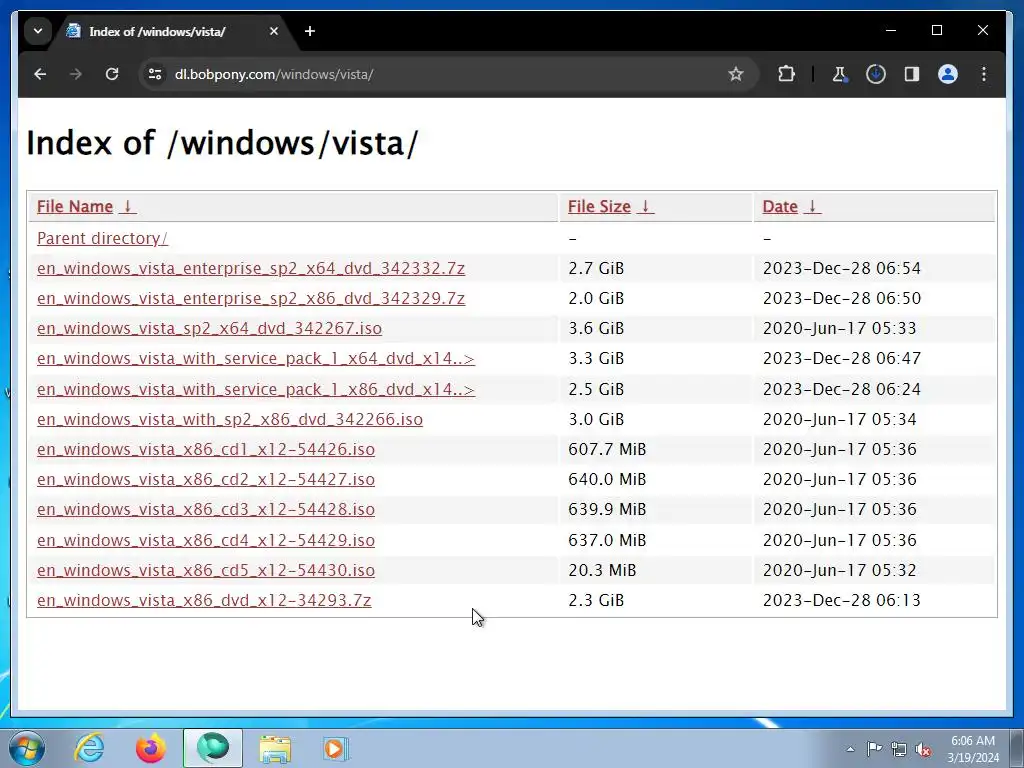Download x86 cd4 x12-54429.iso
This screenshot has width=1024, height=768.
coord(206,540)
